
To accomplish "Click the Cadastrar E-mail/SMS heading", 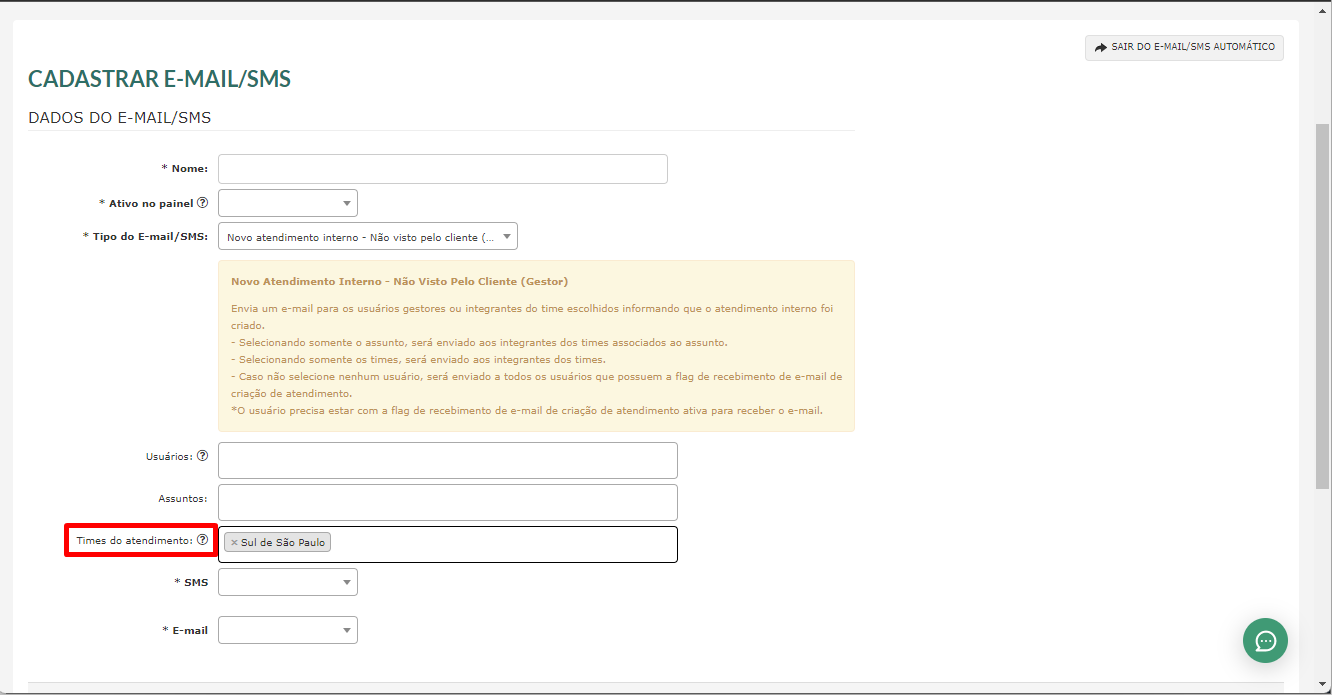I will point(160,79).
